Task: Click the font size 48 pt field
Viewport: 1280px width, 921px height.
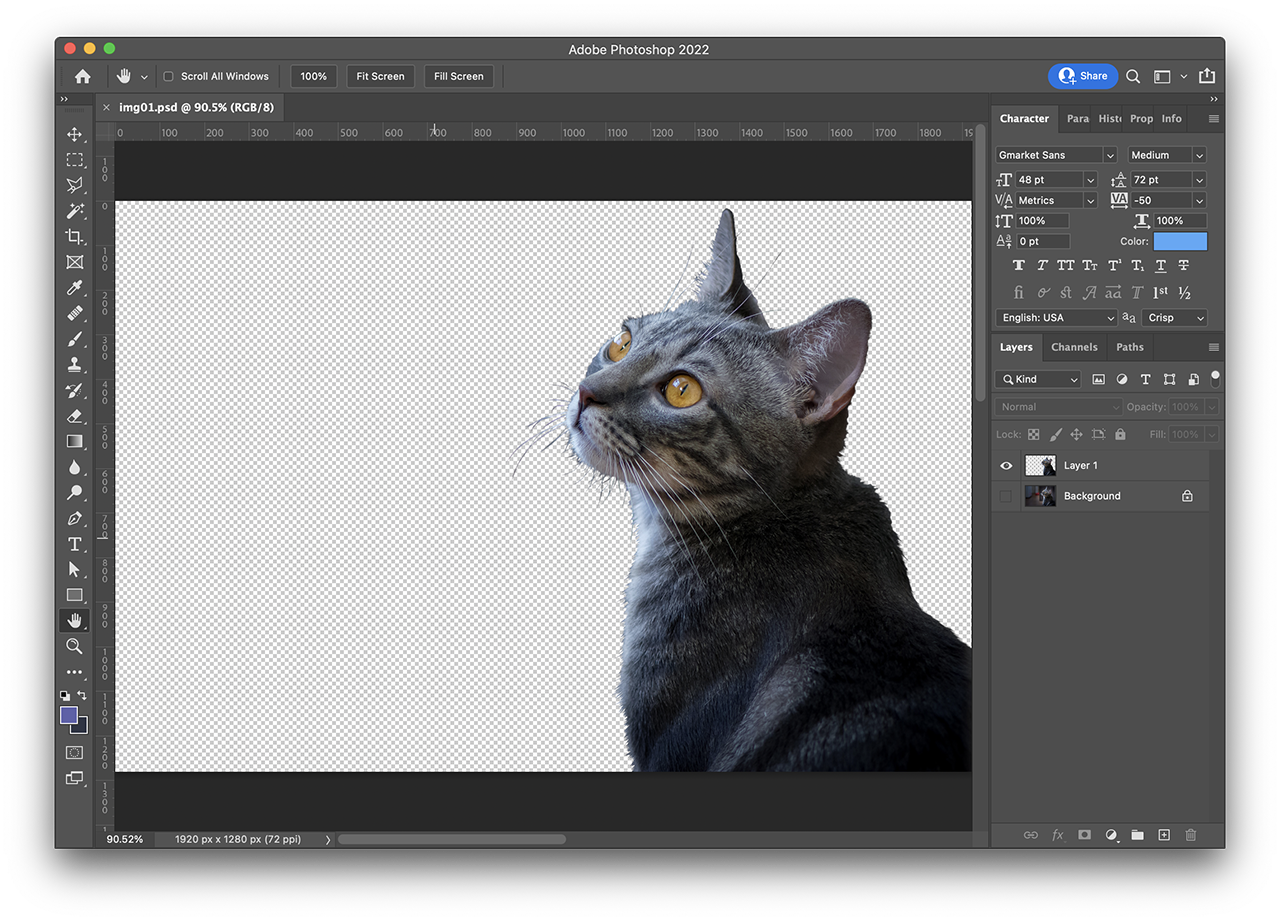Action: tap(1047, 180)
